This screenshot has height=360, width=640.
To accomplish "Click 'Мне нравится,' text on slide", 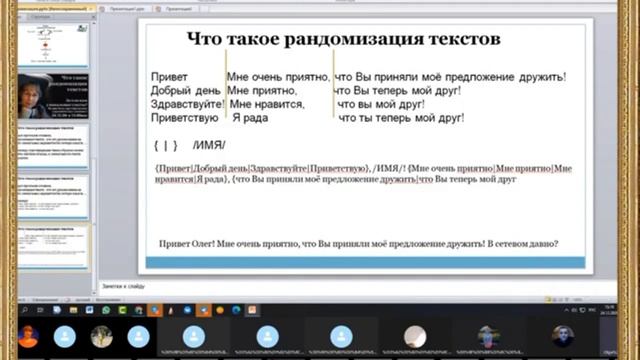I will (x=267, y=104).
